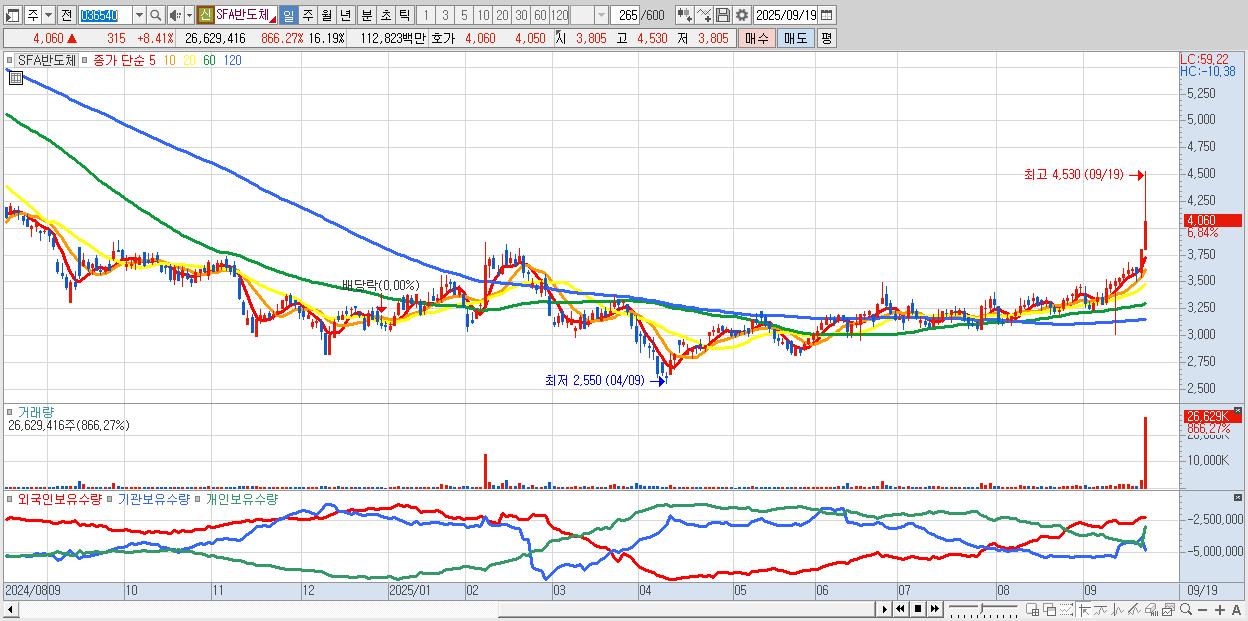
Task: Click the yellow 신 badge icon
Action: [206, 15]
